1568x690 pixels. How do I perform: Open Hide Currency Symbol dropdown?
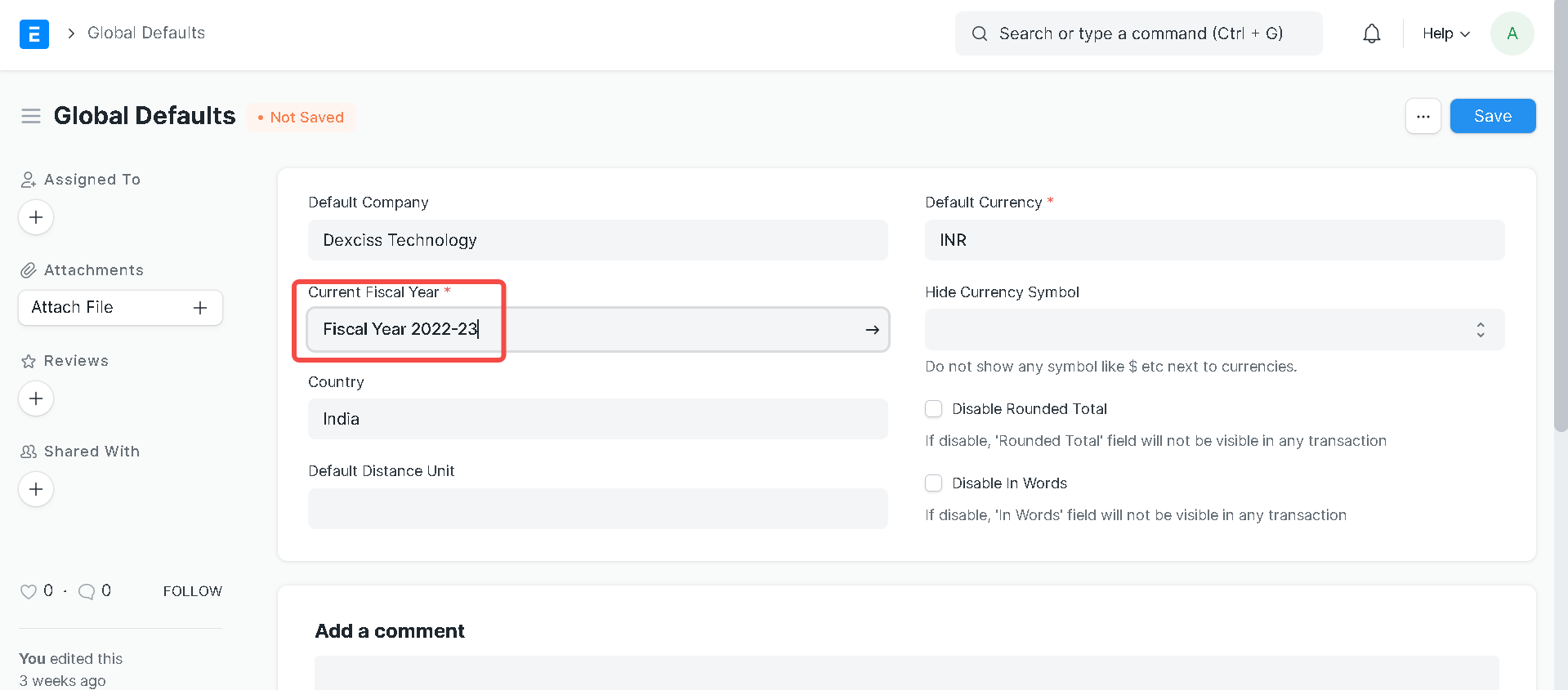tap(1213, 330)
